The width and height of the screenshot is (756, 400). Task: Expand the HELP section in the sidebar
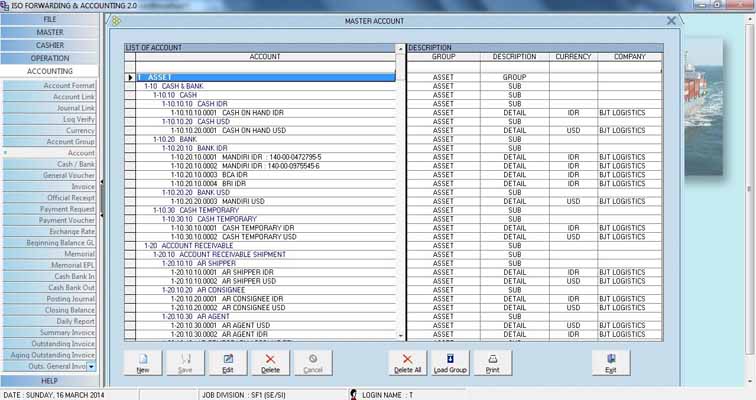pyautogui.click(x=50, y=381)
